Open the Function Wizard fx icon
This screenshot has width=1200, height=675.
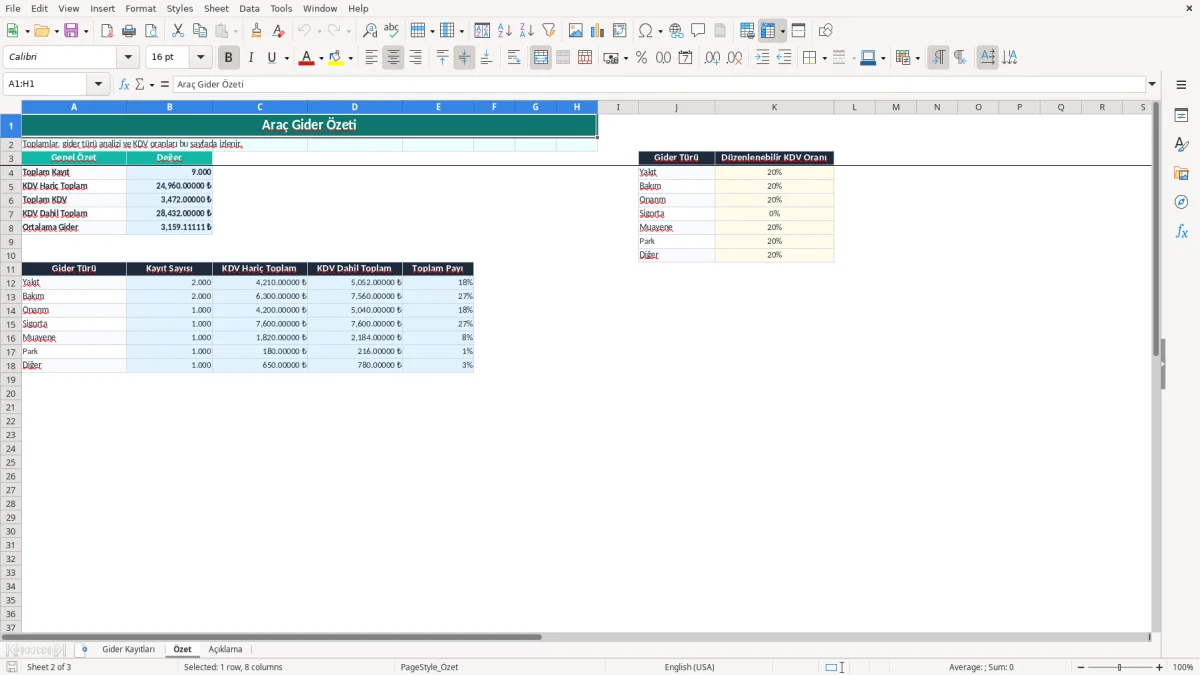(124, 85)
